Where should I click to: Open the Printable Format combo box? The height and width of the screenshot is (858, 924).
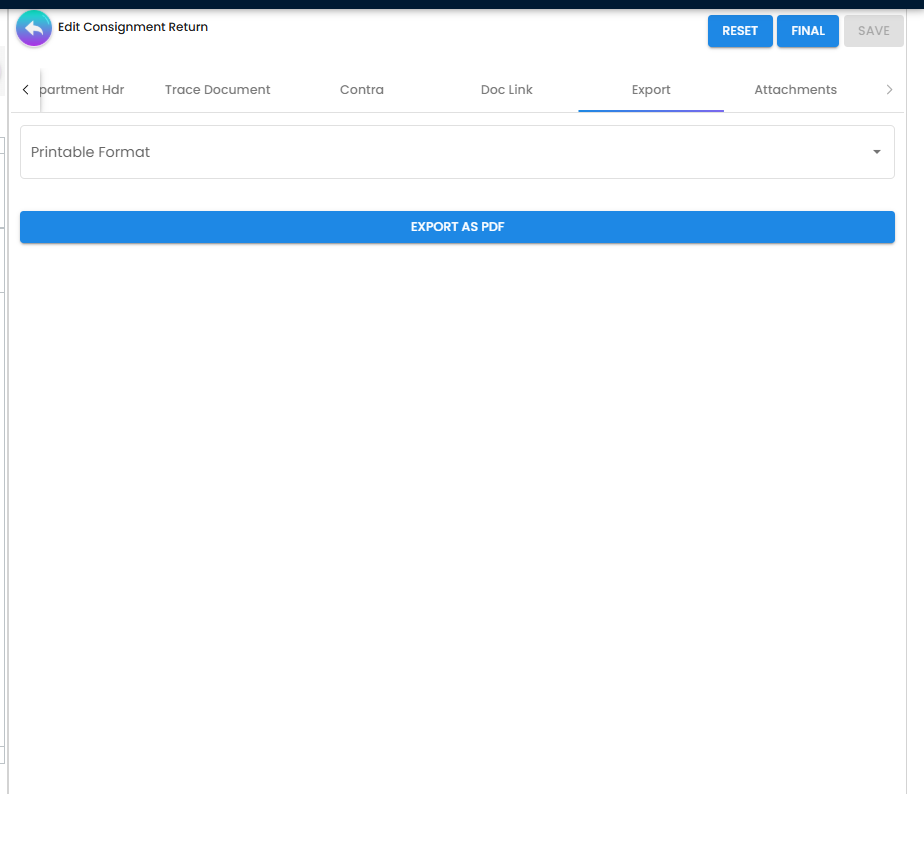(x=457, y=152)
